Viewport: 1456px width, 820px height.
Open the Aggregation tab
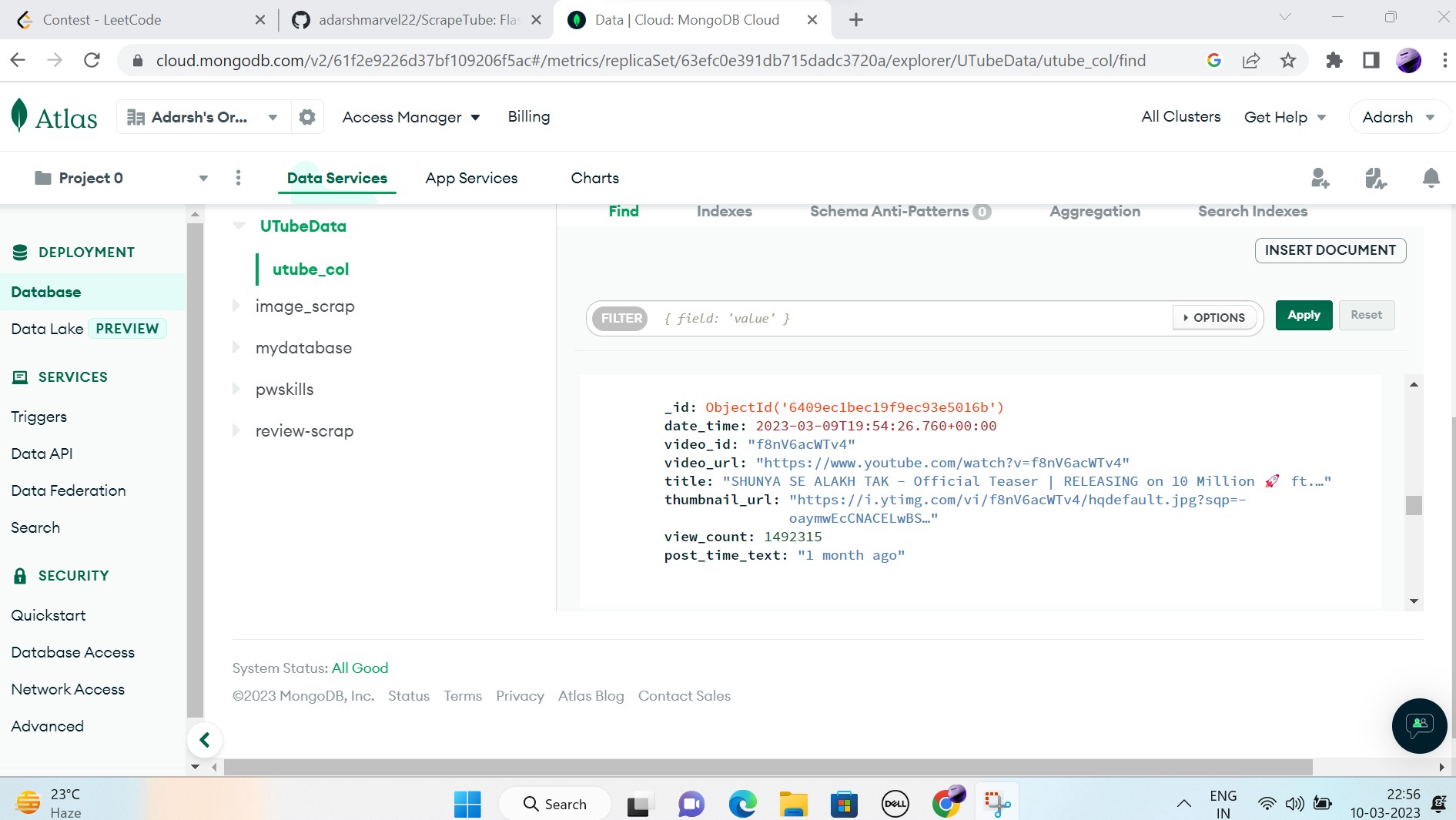click(1095, 211)
